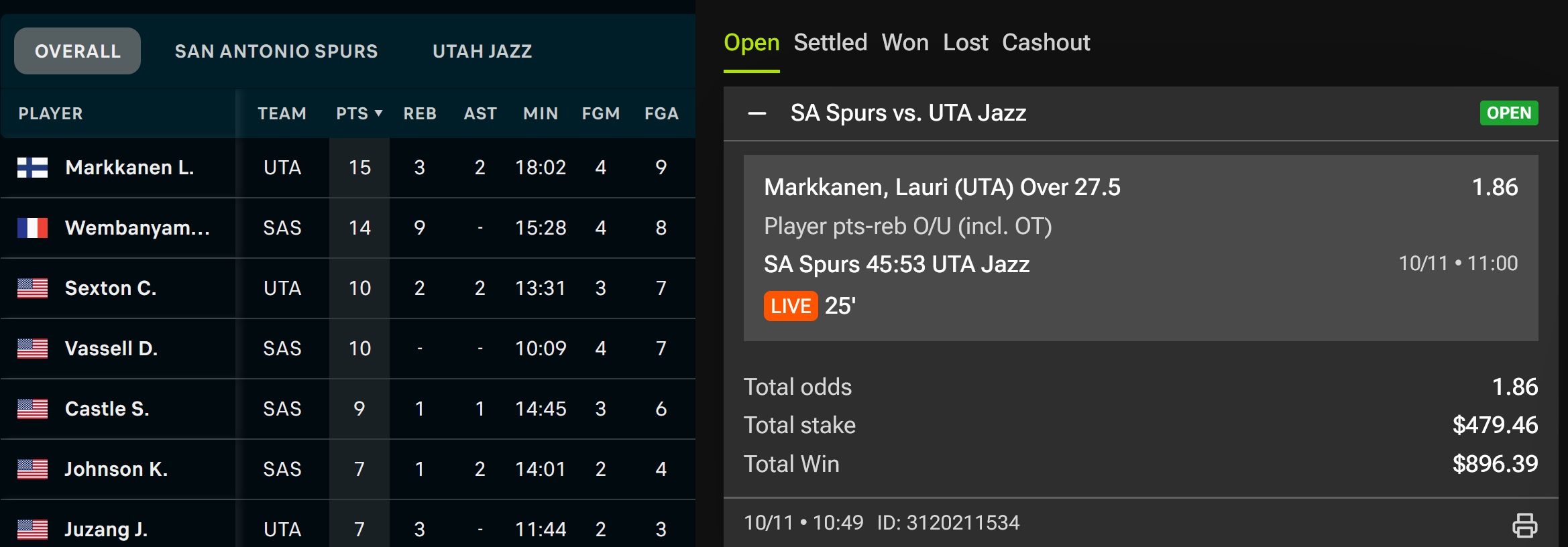
Task: Click the USA flag beside Sexton C.
Action: tap(32, 288)
